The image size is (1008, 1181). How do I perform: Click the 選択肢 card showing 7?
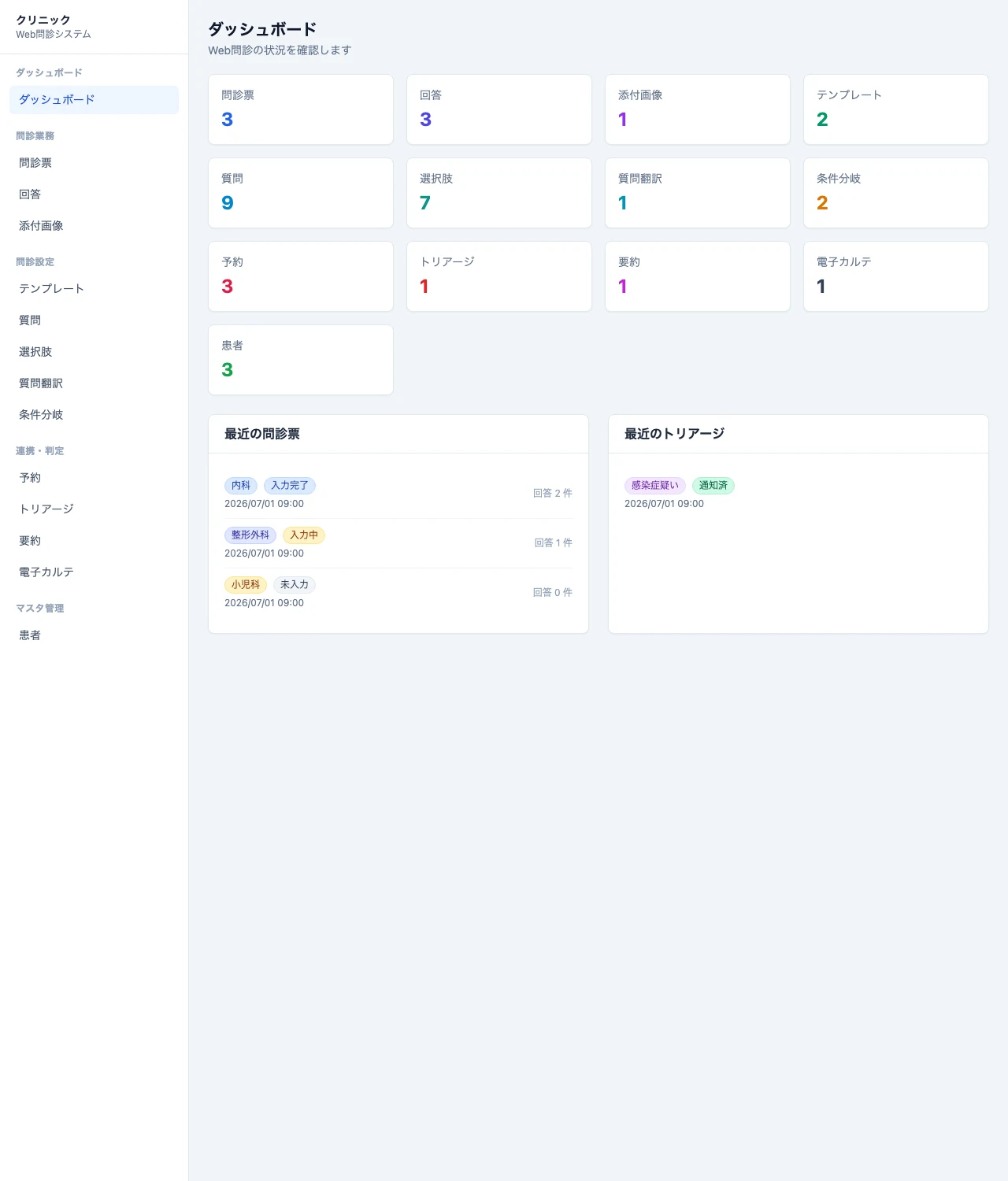coord(499,193)
